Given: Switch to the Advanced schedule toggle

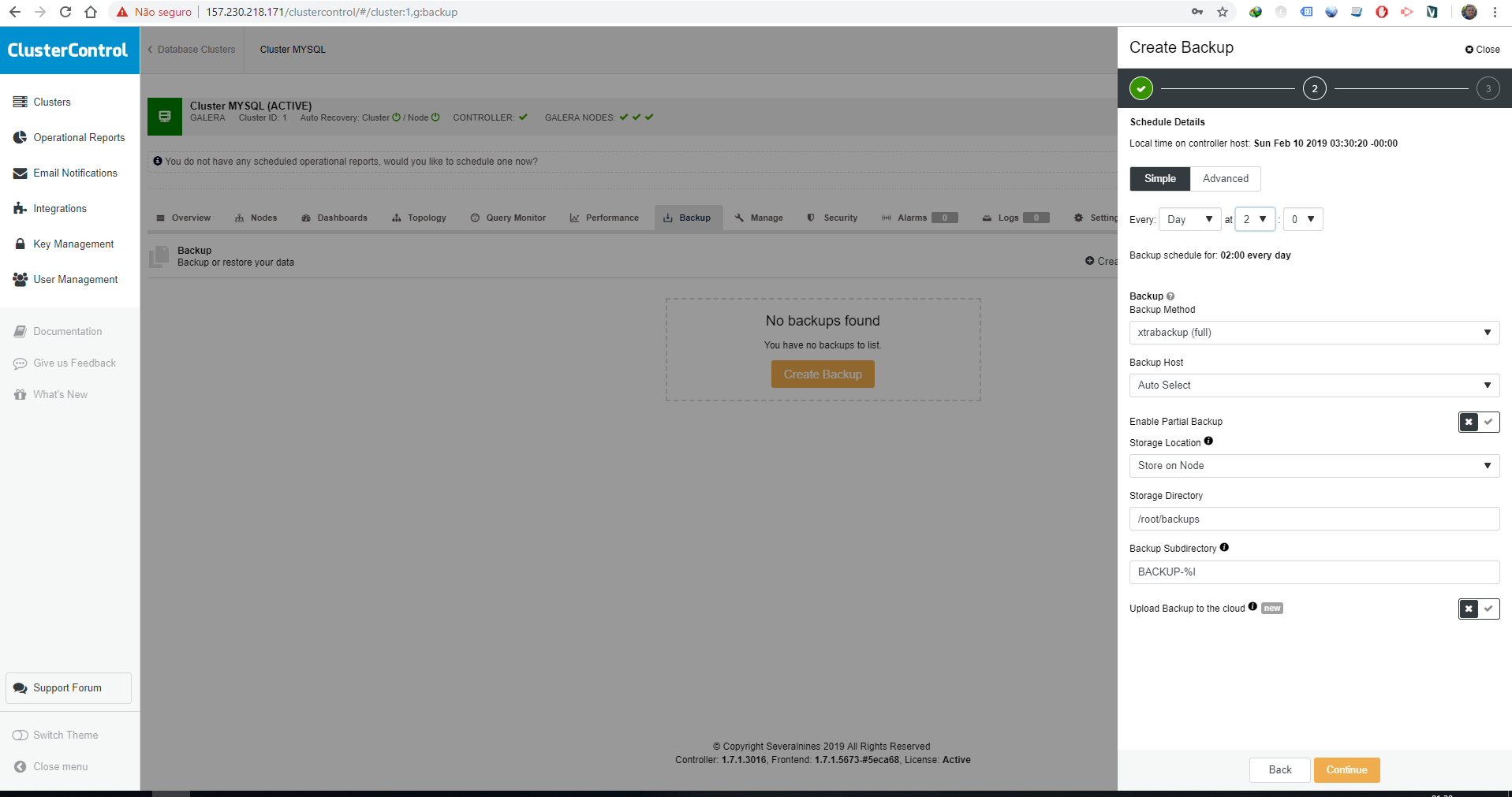Looking at the screenshot, I should coord(1224,179).
